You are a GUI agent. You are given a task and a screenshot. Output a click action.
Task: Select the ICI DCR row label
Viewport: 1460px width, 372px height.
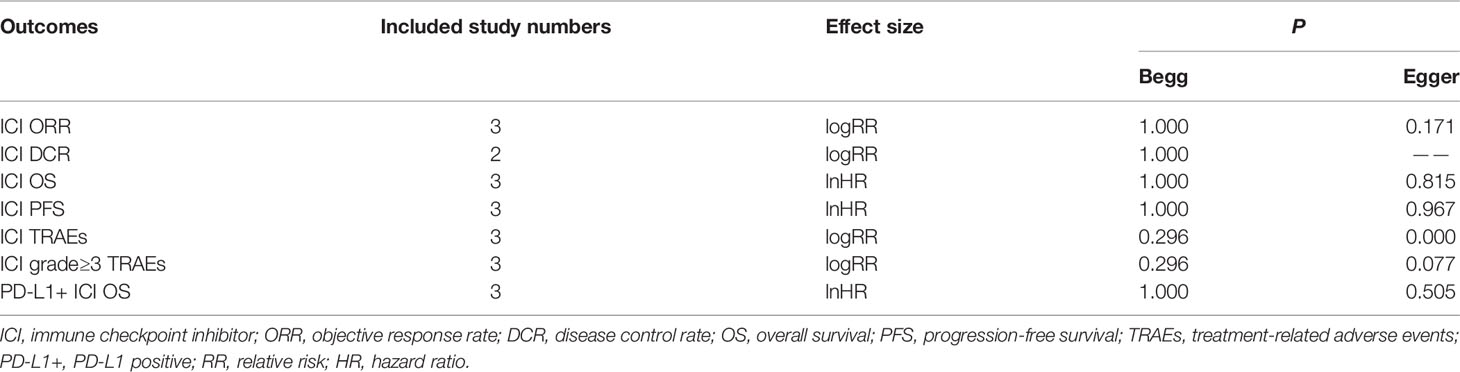[x=32, y=155]
